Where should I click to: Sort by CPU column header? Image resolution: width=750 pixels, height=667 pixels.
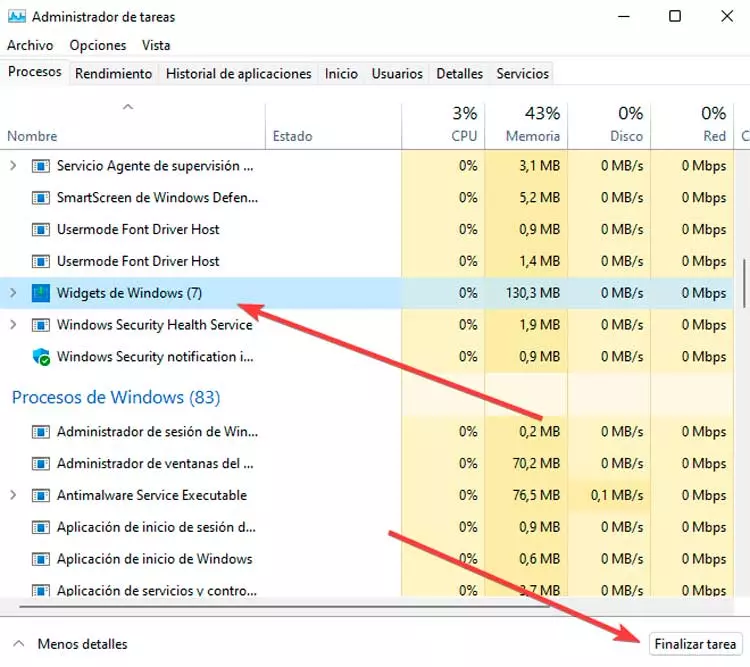coord(443,124)
